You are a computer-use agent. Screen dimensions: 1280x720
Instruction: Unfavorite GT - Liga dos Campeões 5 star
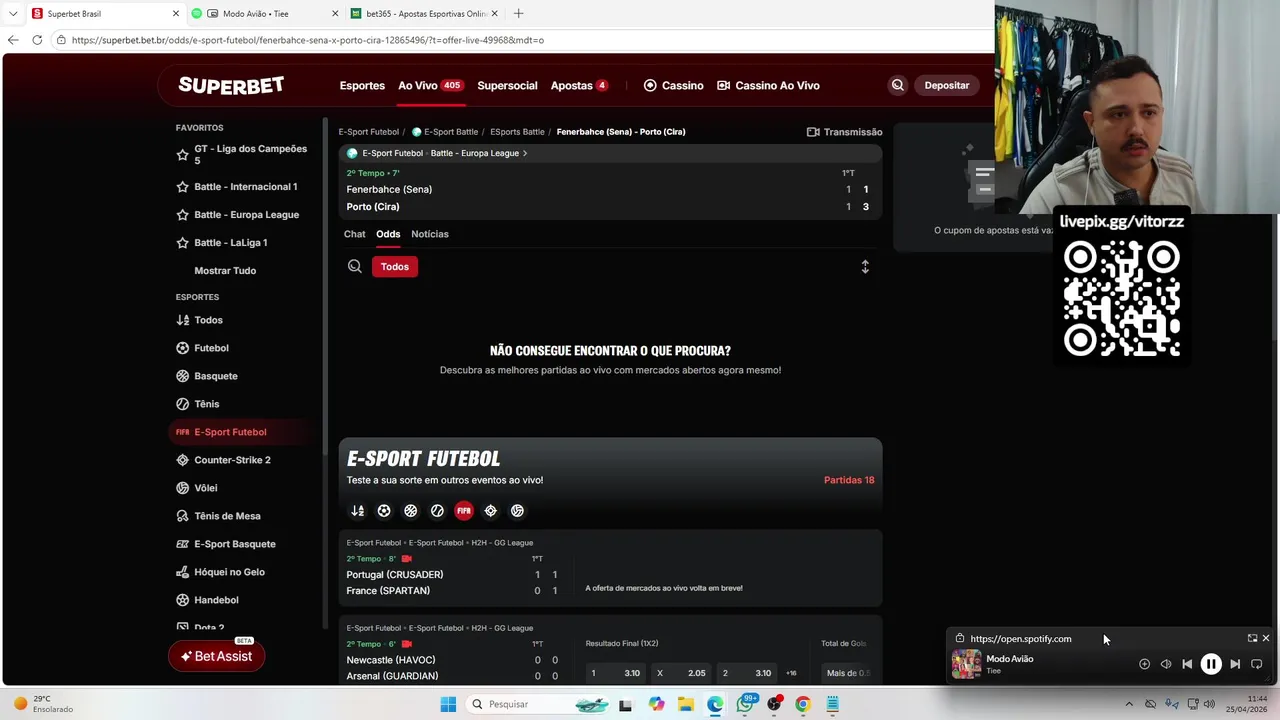[x=182, y=155]
